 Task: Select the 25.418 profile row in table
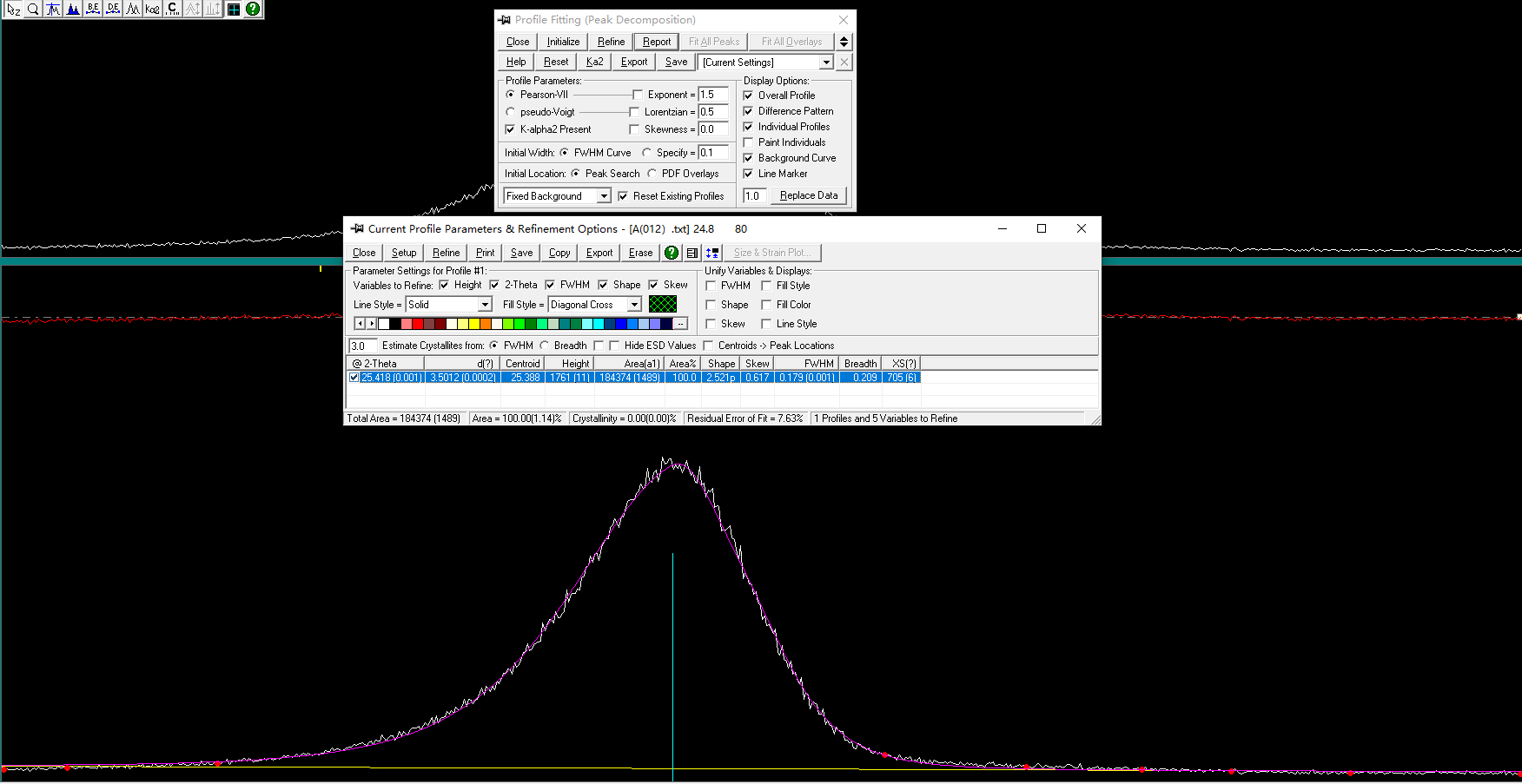coord(634,378)
